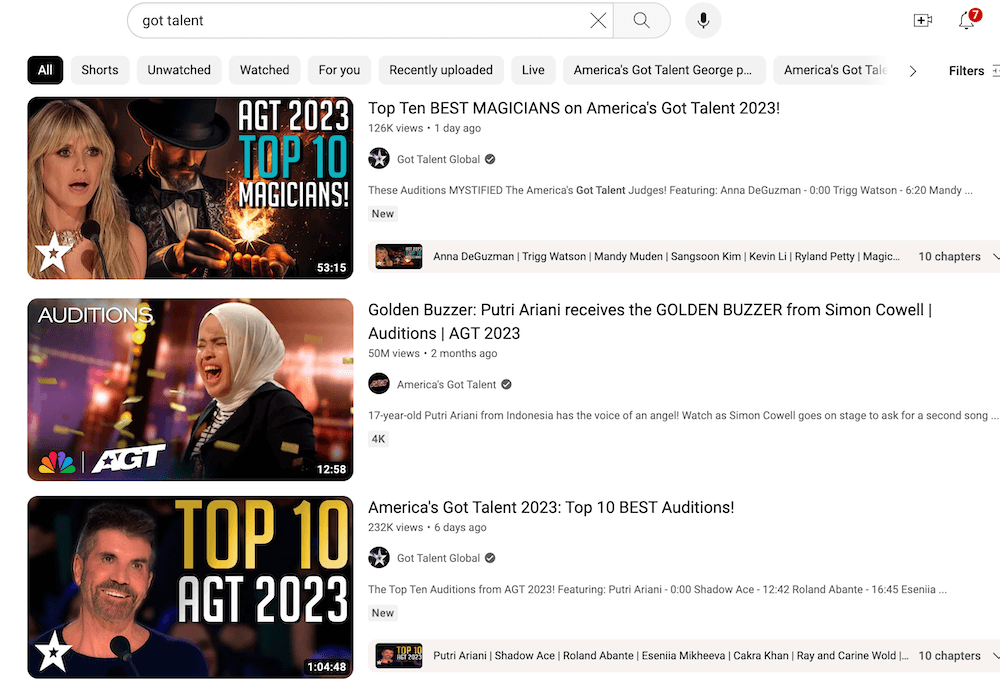
Task: Open title America's Got Talent 2023: Top 10 BEST Auditions
Action: 551,507
